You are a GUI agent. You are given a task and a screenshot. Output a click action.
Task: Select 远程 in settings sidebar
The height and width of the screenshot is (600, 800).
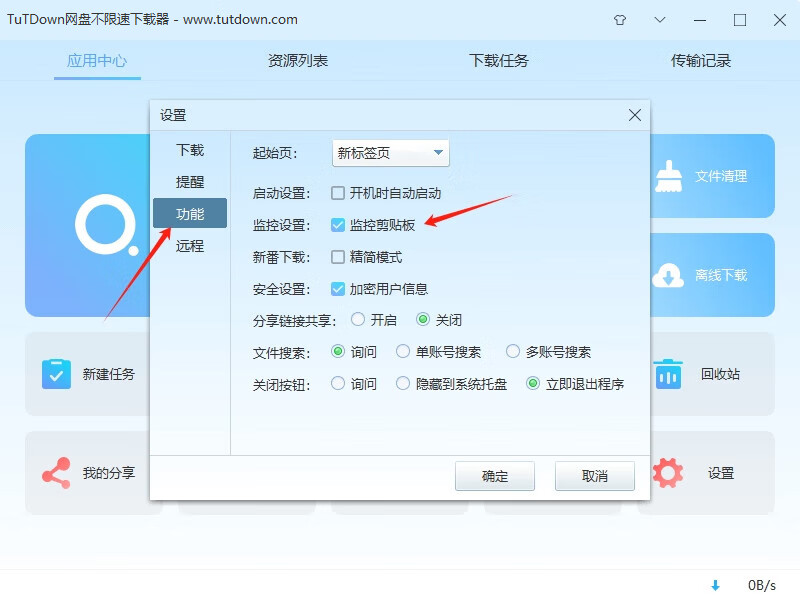[190, 246]
